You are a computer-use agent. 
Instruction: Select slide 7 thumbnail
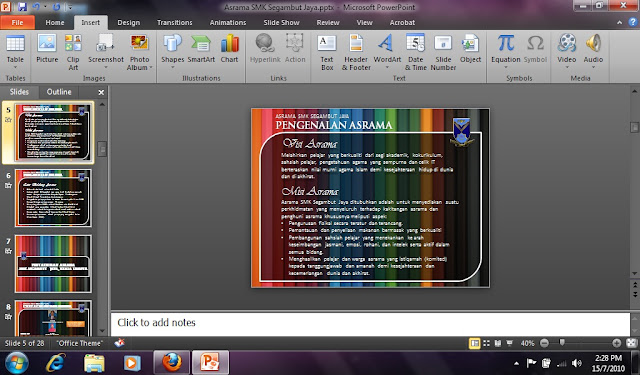[x=53, y=264]
